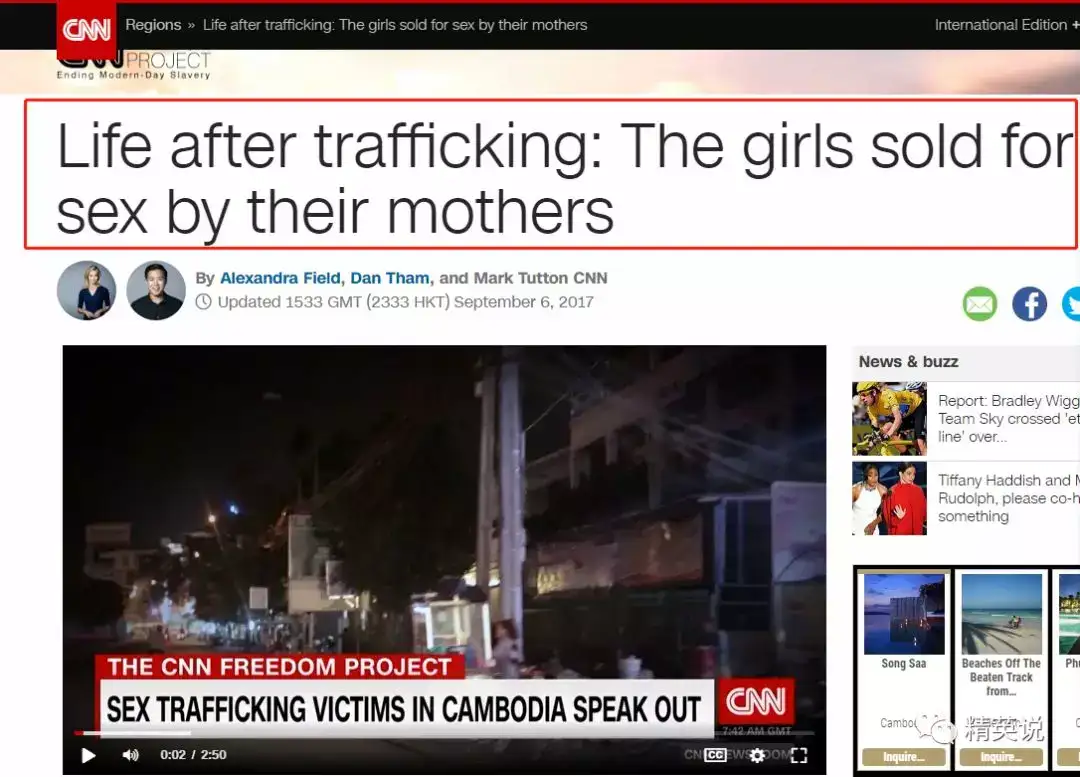Share article on Twitter
Screen dimensions: 1080x777
pyautogui.click(x=1072, y=303)
